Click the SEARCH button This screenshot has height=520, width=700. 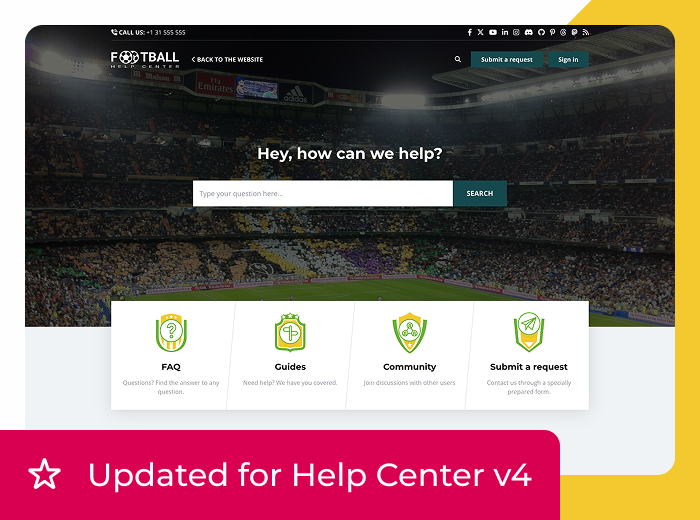click(480, 193)
